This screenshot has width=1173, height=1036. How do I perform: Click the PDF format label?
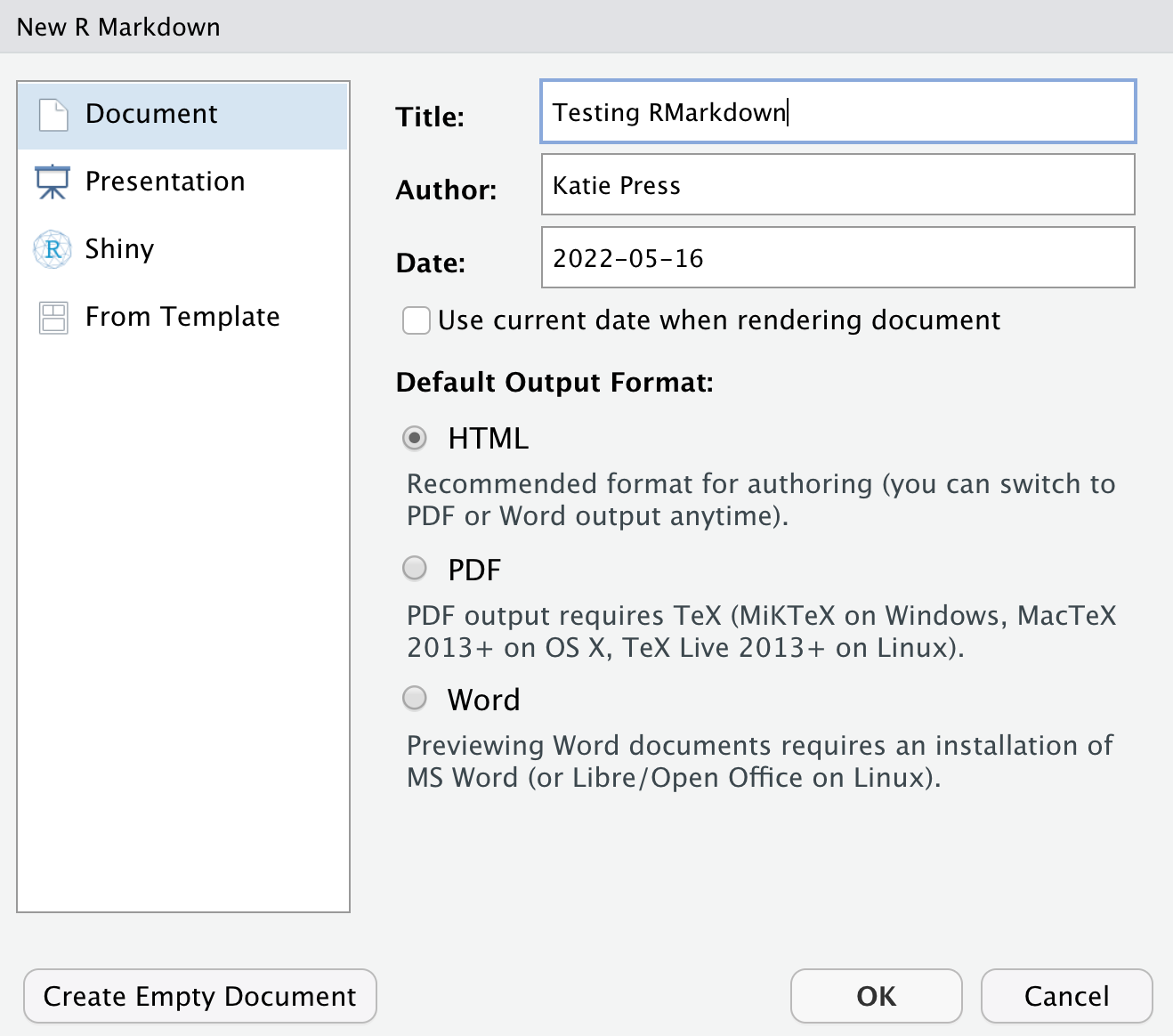[x=474, y=570]
